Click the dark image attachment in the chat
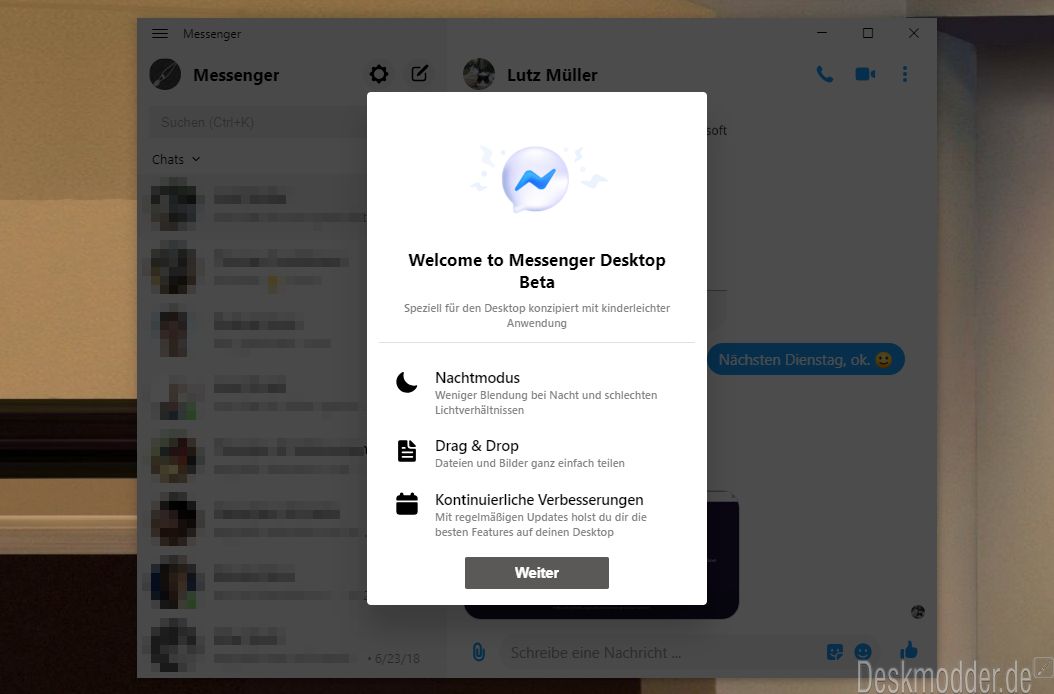This screenshot has width=1054, height=694. point(723,555)
